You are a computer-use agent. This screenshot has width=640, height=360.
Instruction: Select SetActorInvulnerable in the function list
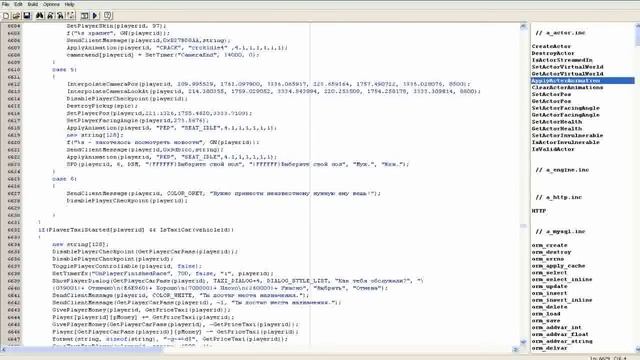coord(567,136)
